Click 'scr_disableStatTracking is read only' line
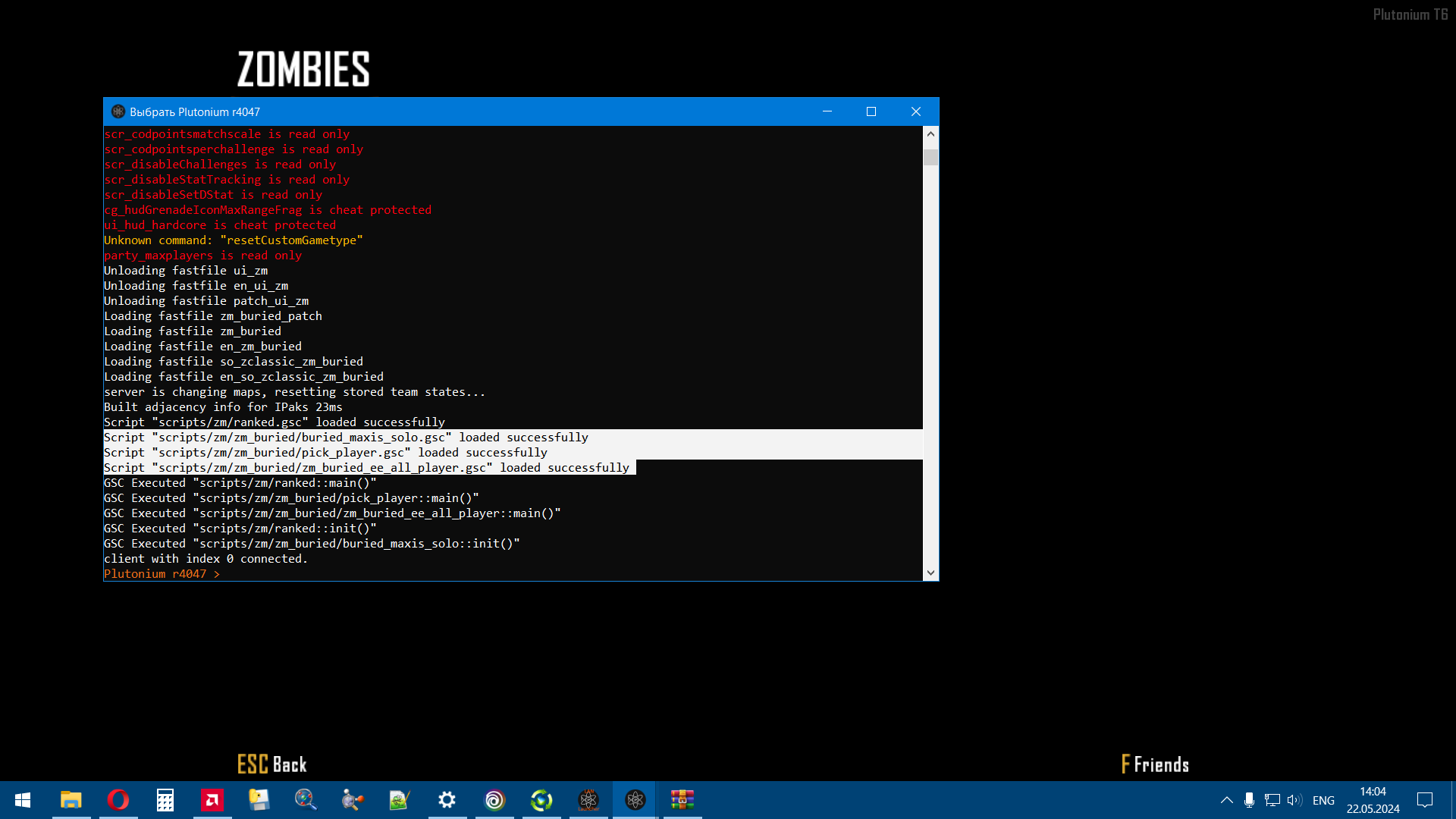Image resolution: width=1456 pixels, height=819 pixels. (x=227, y=180)
